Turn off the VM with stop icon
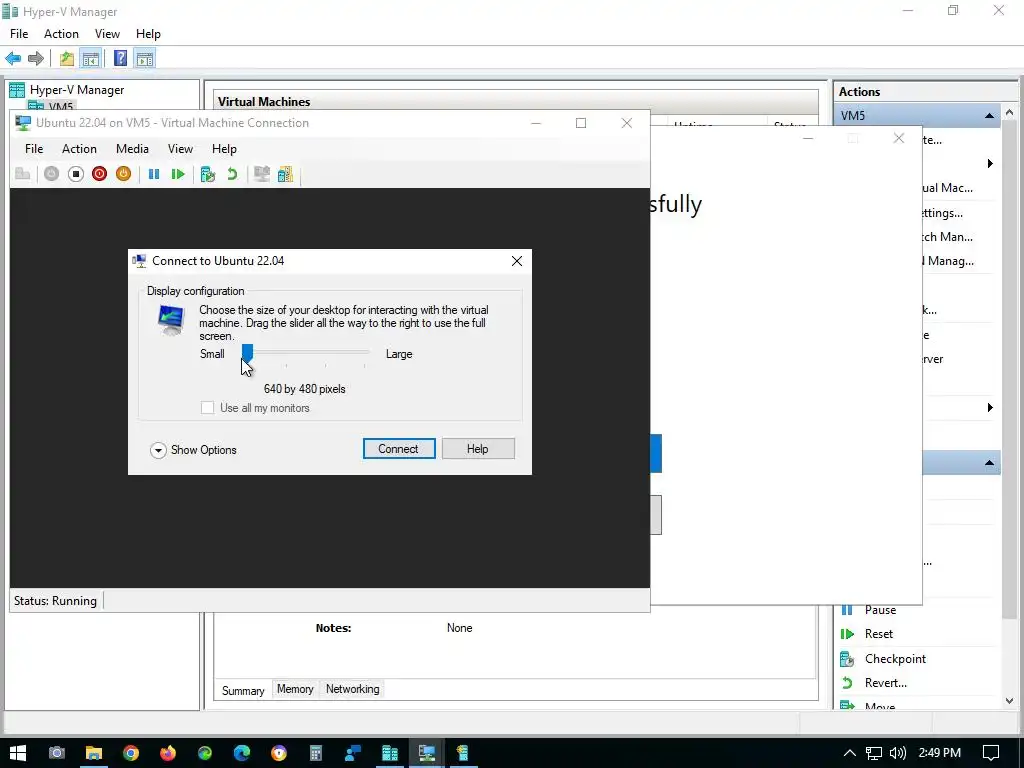1024x768 pixels. point(76,174)
